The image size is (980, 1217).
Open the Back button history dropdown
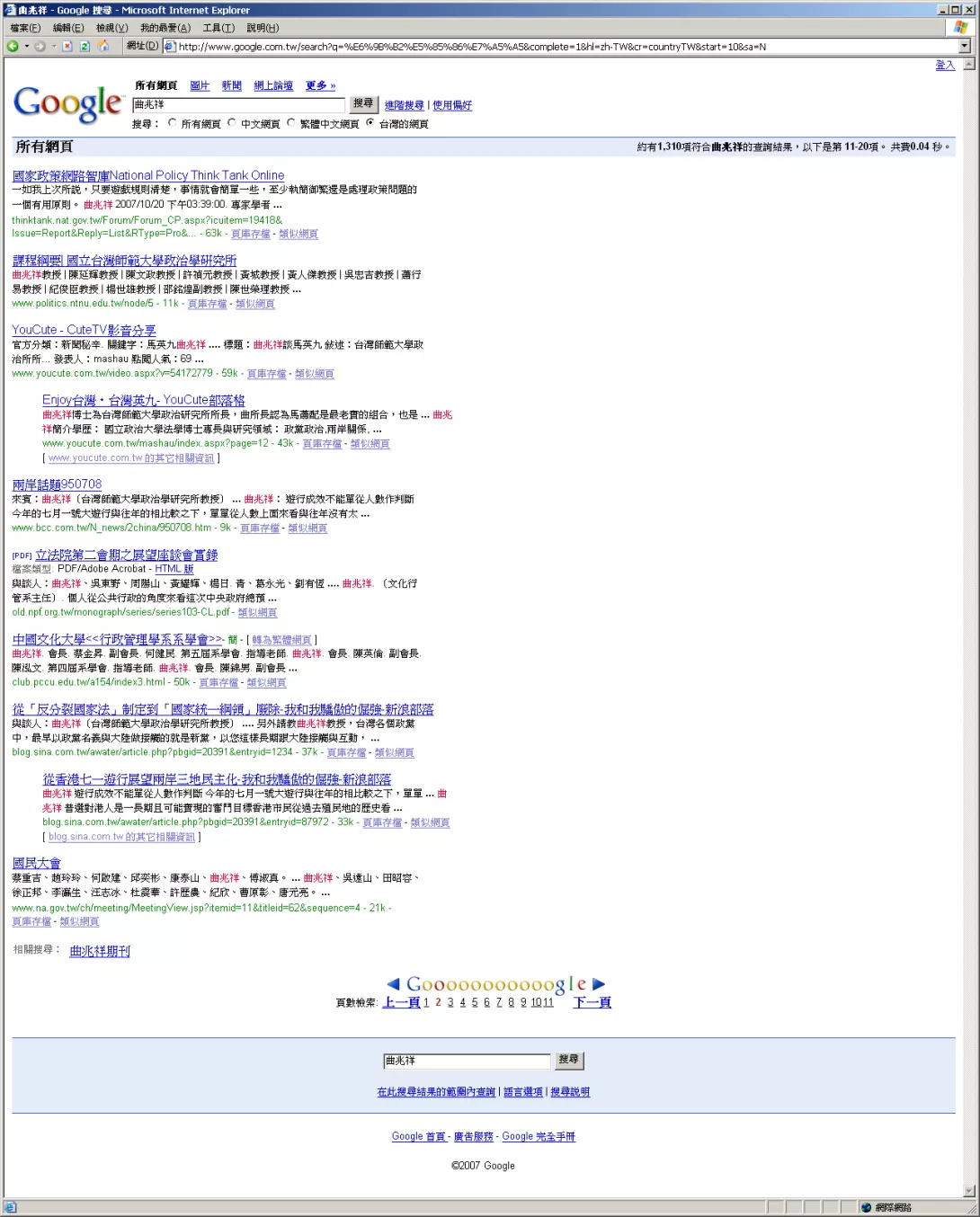tap(27, 46)
